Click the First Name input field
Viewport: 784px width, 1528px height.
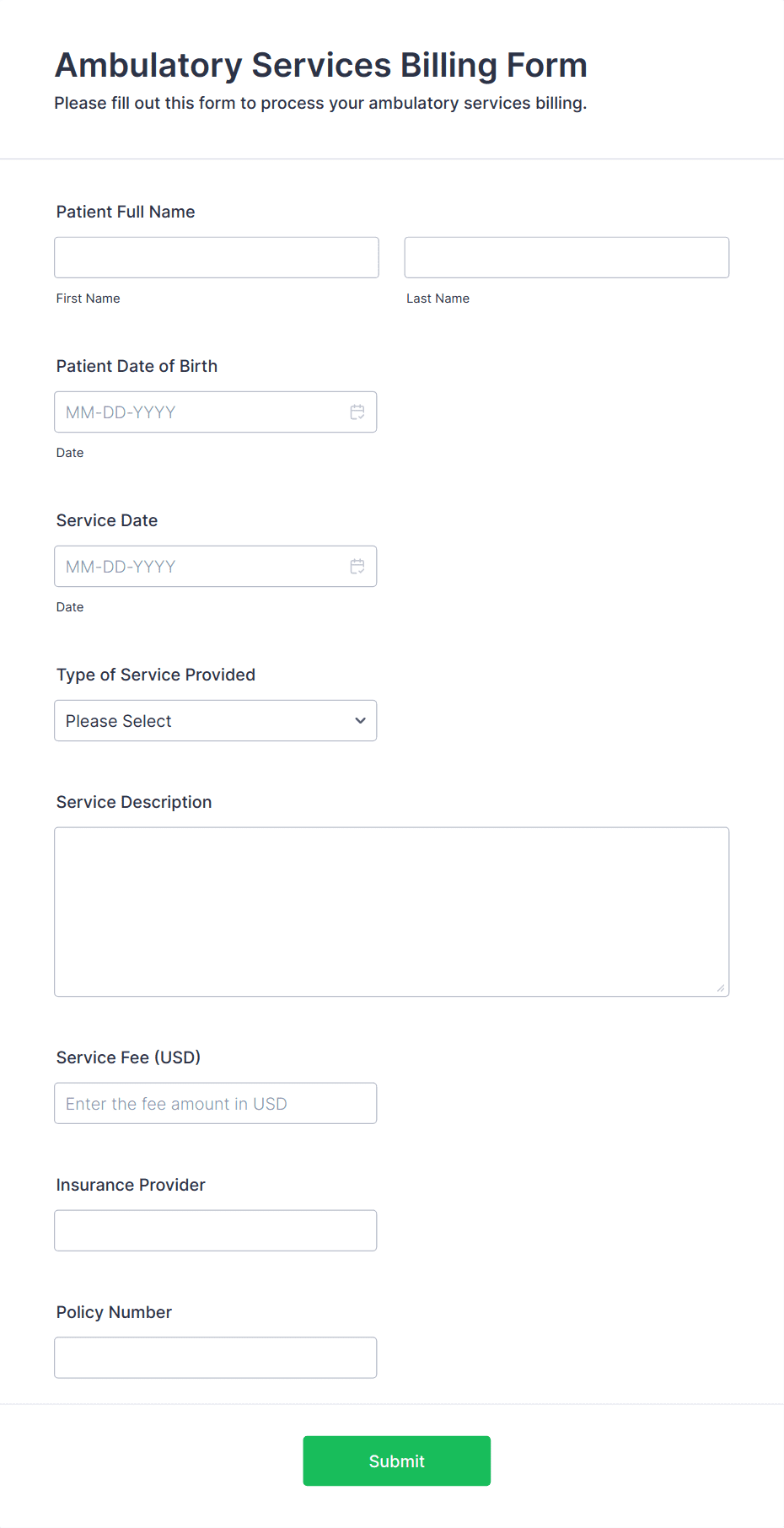217,257
